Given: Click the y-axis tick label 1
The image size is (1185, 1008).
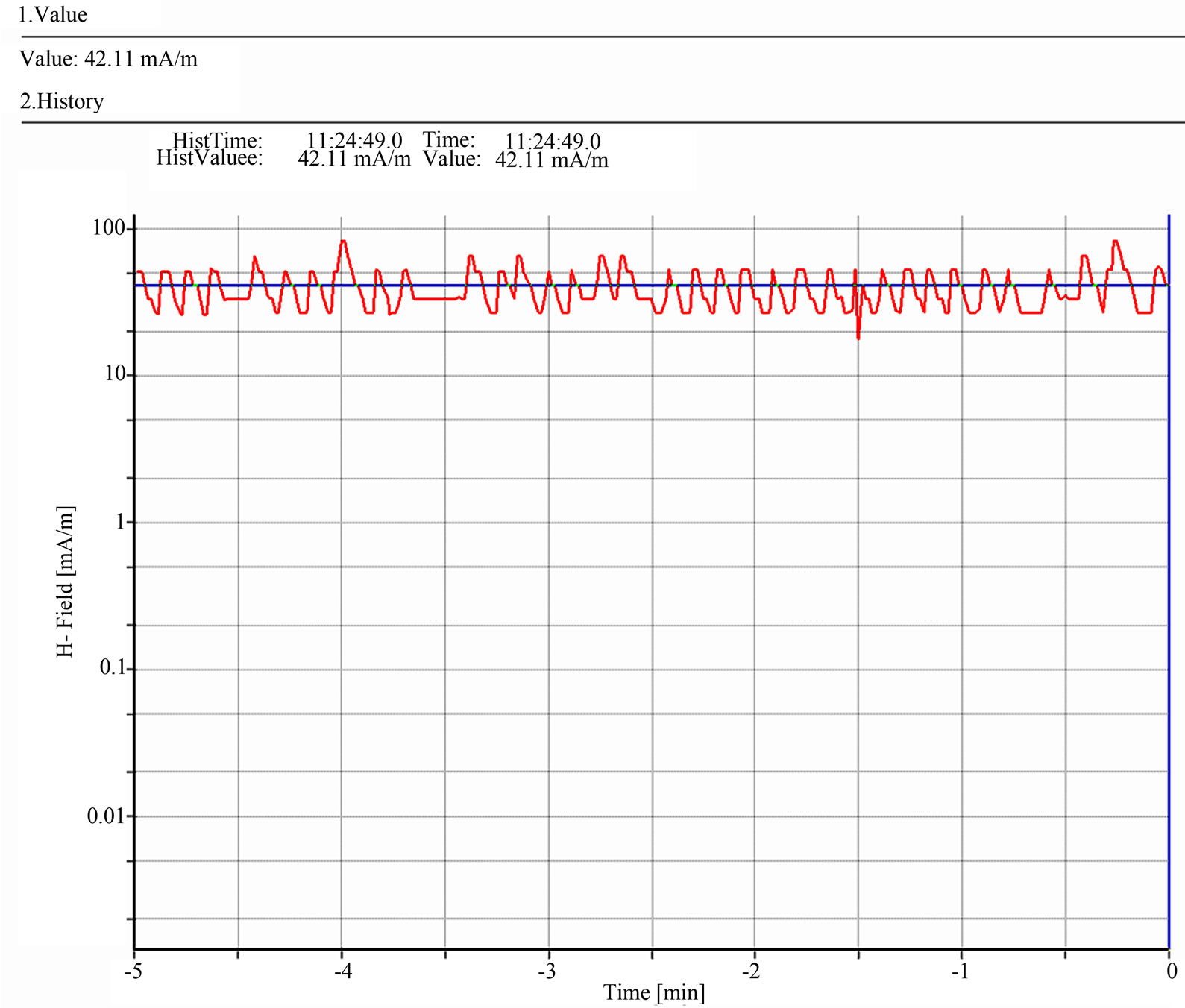Looking at the screenshot, I should tap(120, 522).
